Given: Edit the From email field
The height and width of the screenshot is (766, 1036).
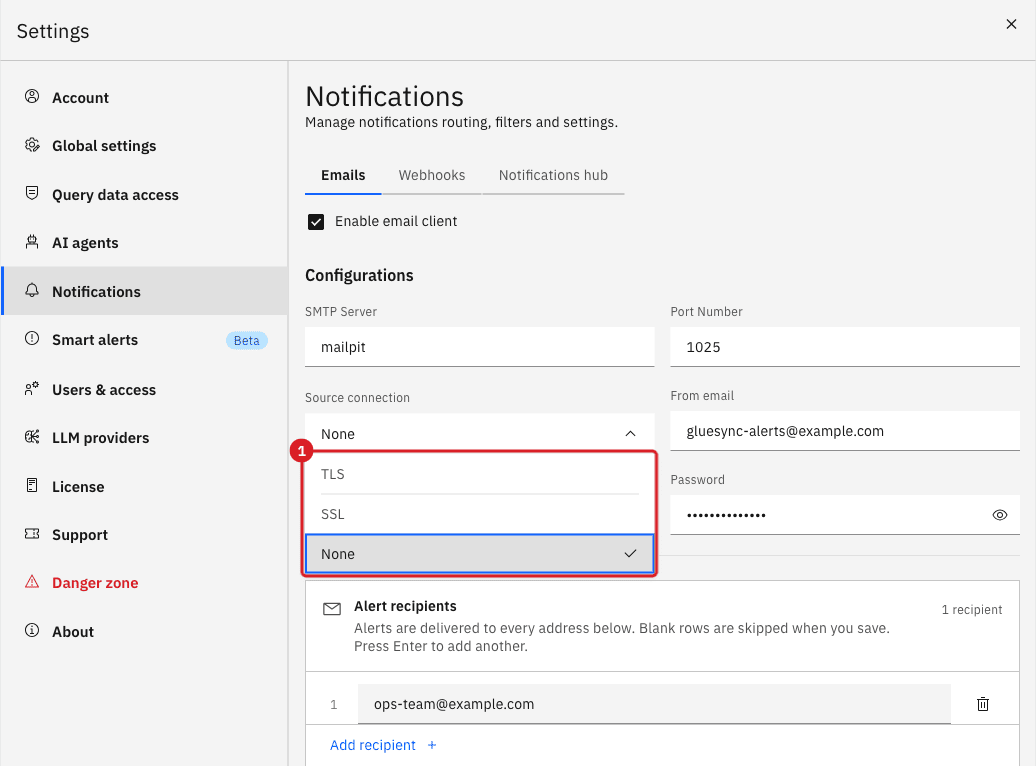Looking at the screenshot, I should coord(844,431).
